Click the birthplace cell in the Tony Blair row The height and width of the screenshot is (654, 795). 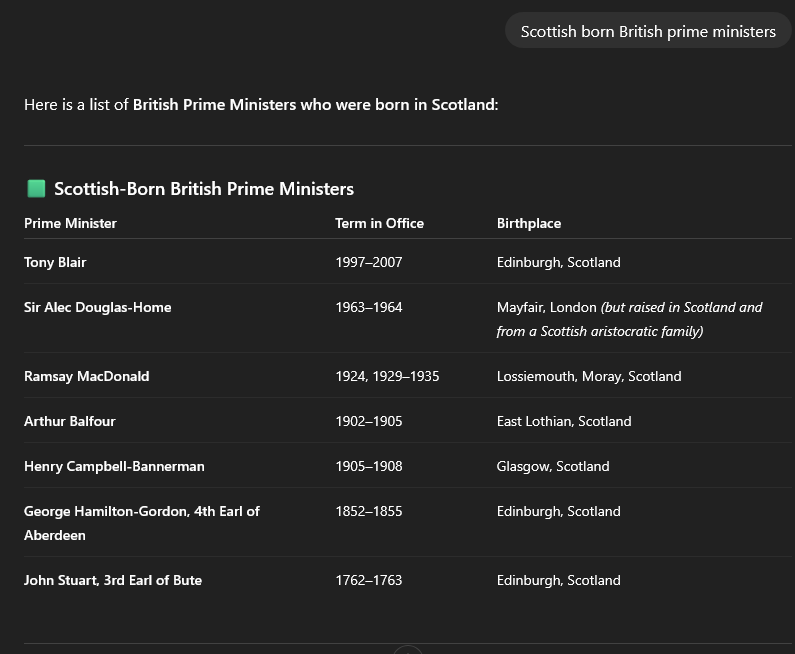pos(559,262)
